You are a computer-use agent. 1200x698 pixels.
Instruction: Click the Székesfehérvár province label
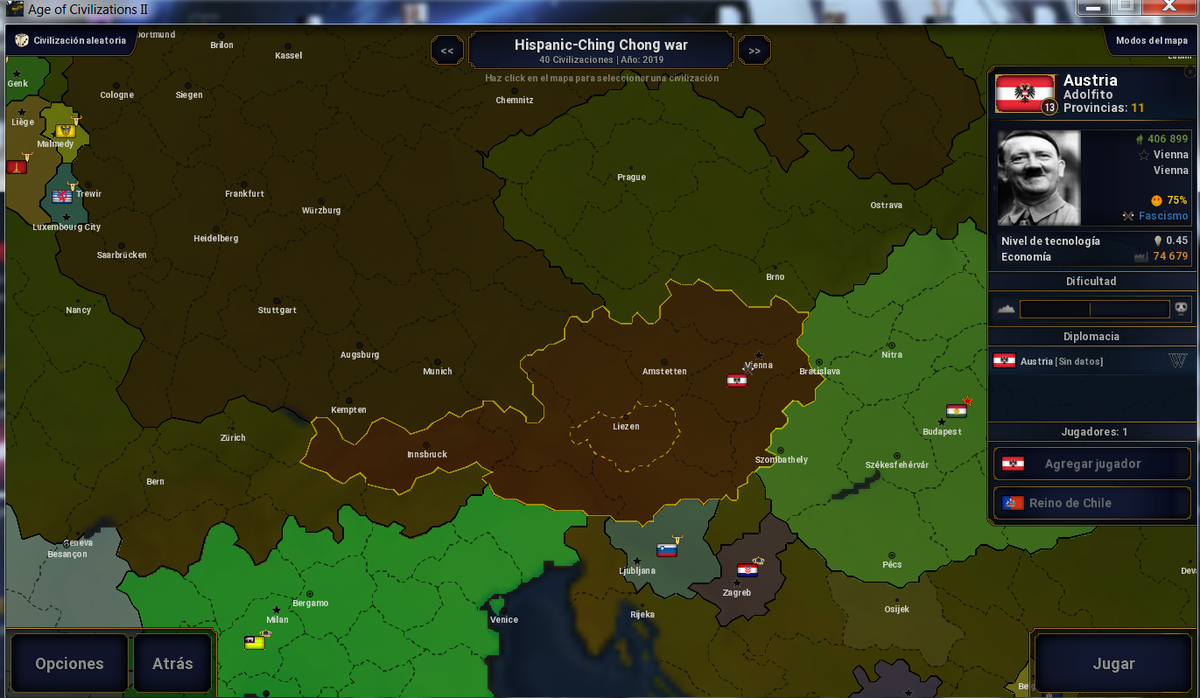[x=897, y=465]
